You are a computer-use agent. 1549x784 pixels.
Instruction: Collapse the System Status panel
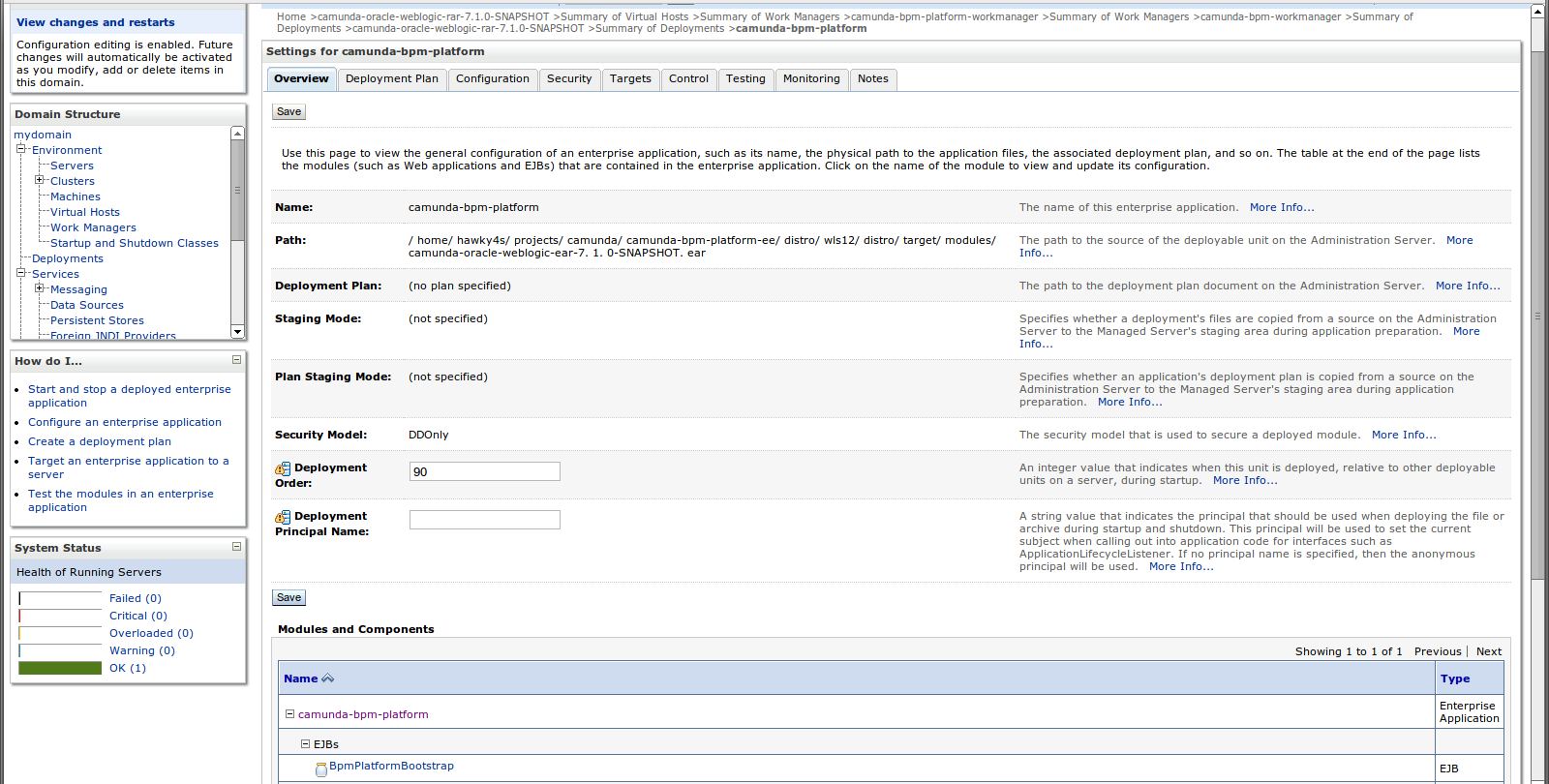(236, 547)
